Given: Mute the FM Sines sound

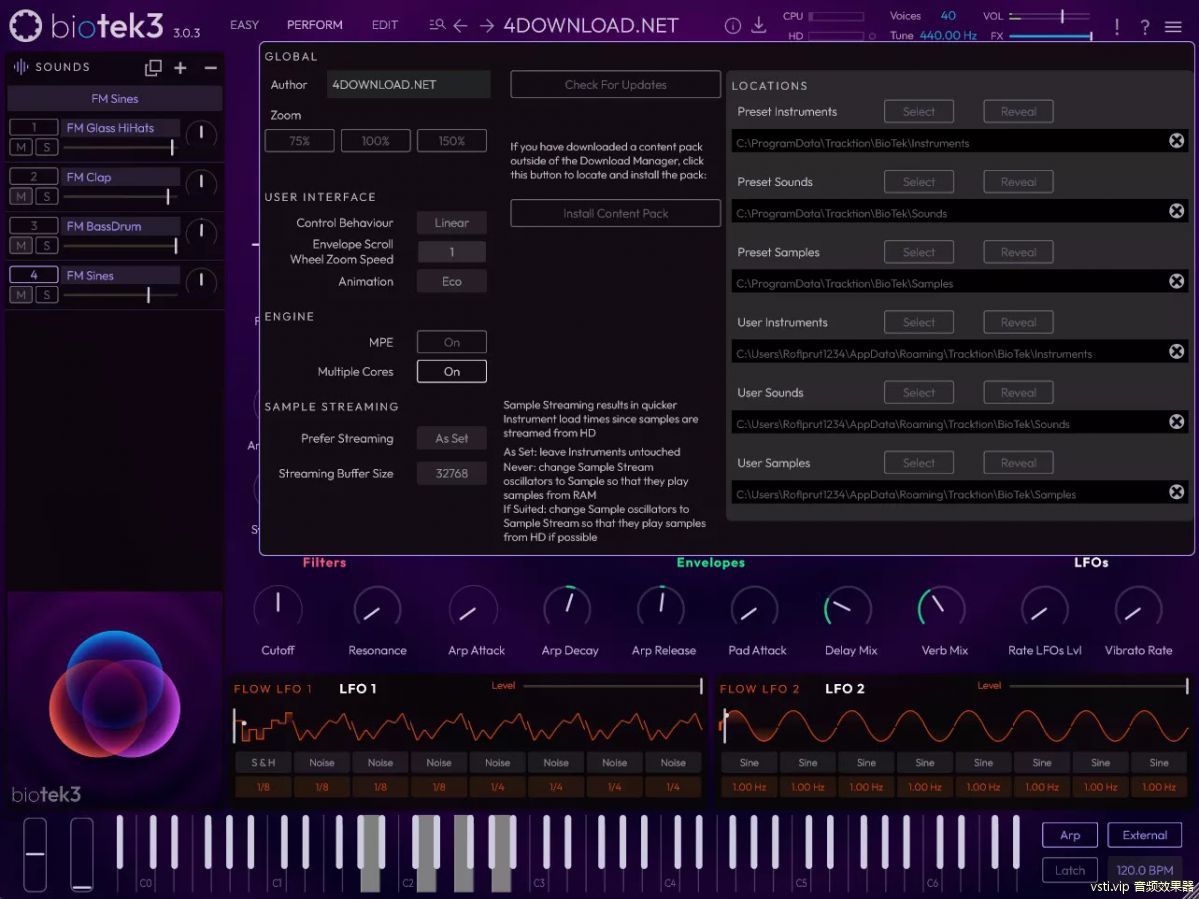Looking at the screenshot, I should (21, 294).
